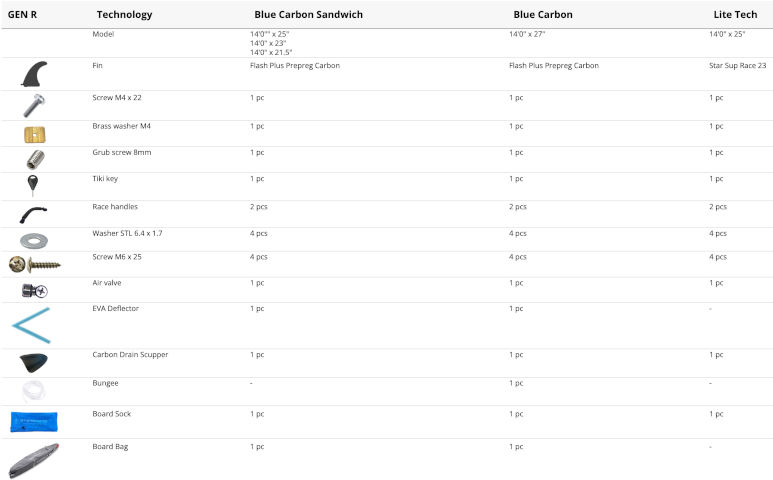The image size is (773, 480).
Task: Click the grub screw 8mm image
Action: (x=34, y=159)
